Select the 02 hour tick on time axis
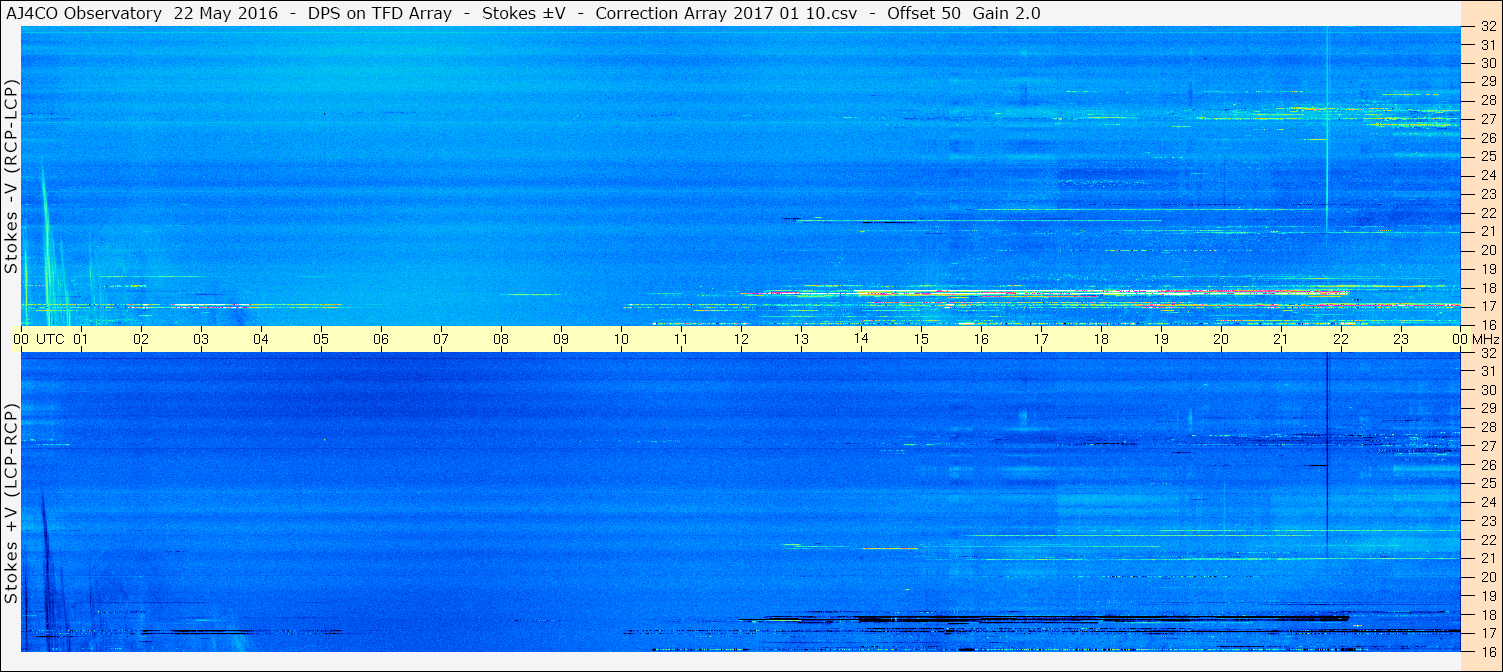This screenshot has height=672, width=1503. point(141,339)
